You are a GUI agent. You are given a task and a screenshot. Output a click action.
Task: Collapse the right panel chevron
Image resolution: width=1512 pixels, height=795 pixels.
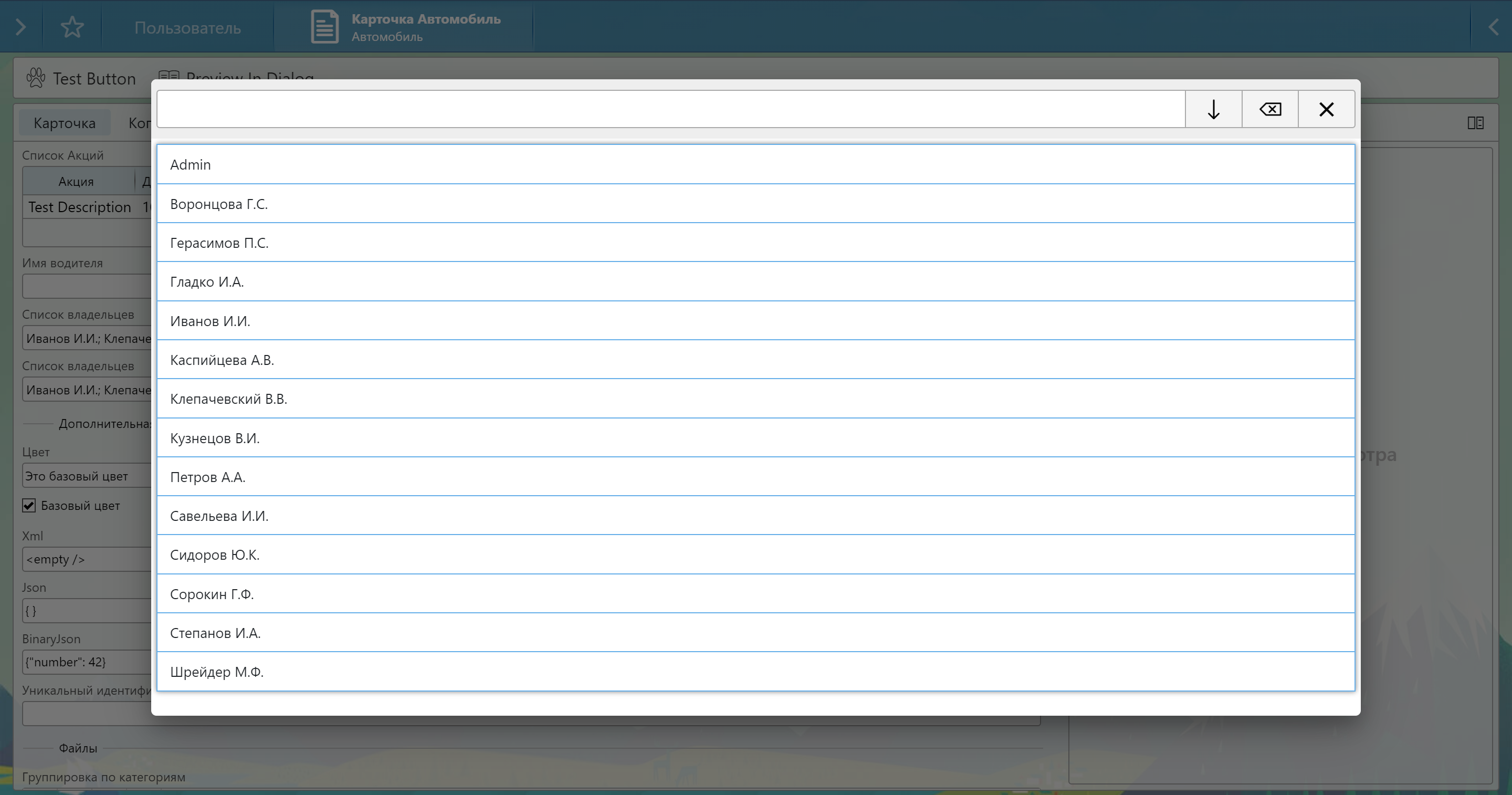click(x=1493, y=27)
